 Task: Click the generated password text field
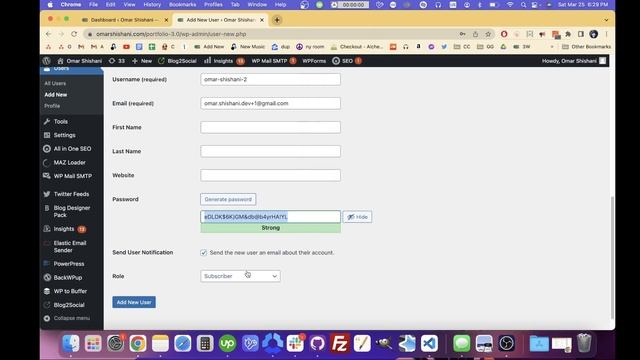tap(270, 217)
